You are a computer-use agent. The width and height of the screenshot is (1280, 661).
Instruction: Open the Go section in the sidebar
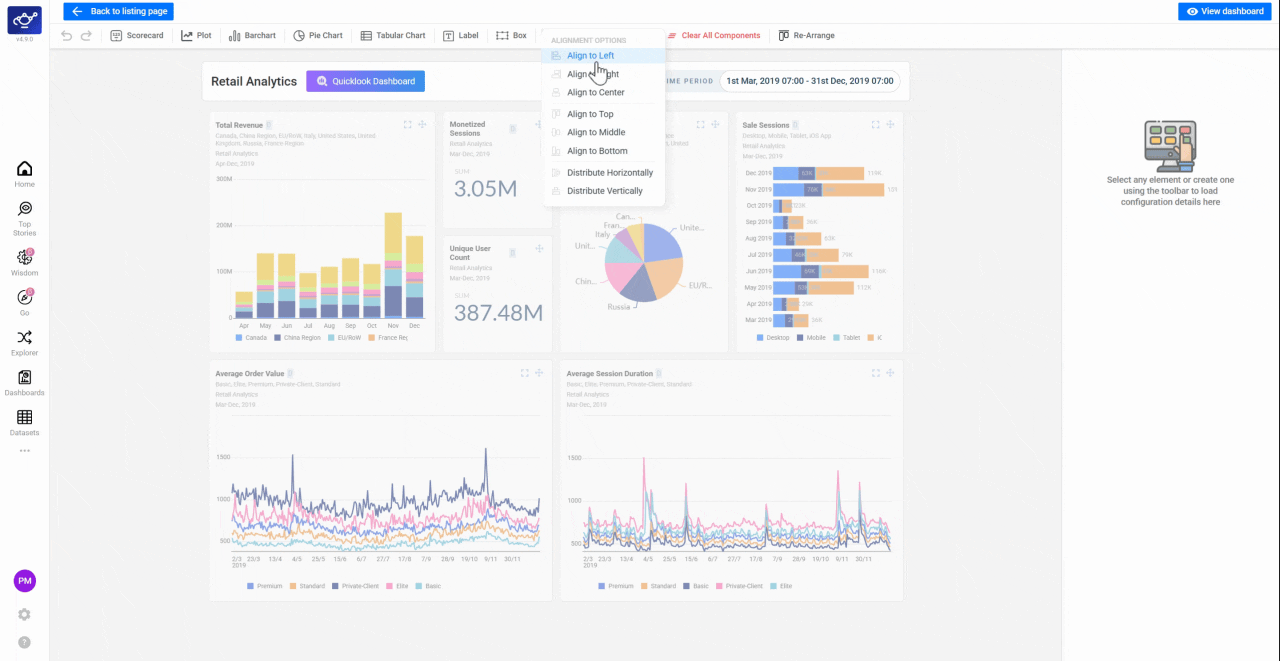click(24, 303)
